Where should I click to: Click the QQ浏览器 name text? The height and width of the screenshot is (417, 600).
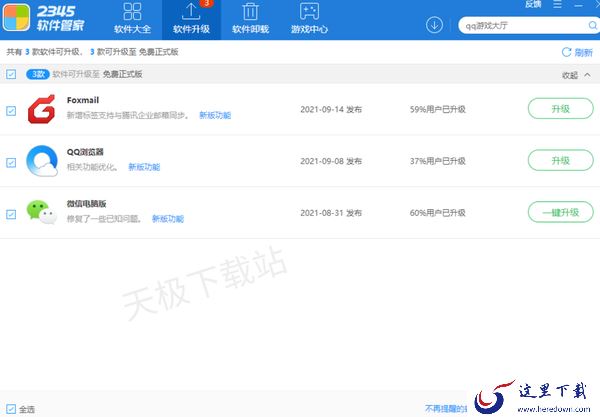(85, 152)
